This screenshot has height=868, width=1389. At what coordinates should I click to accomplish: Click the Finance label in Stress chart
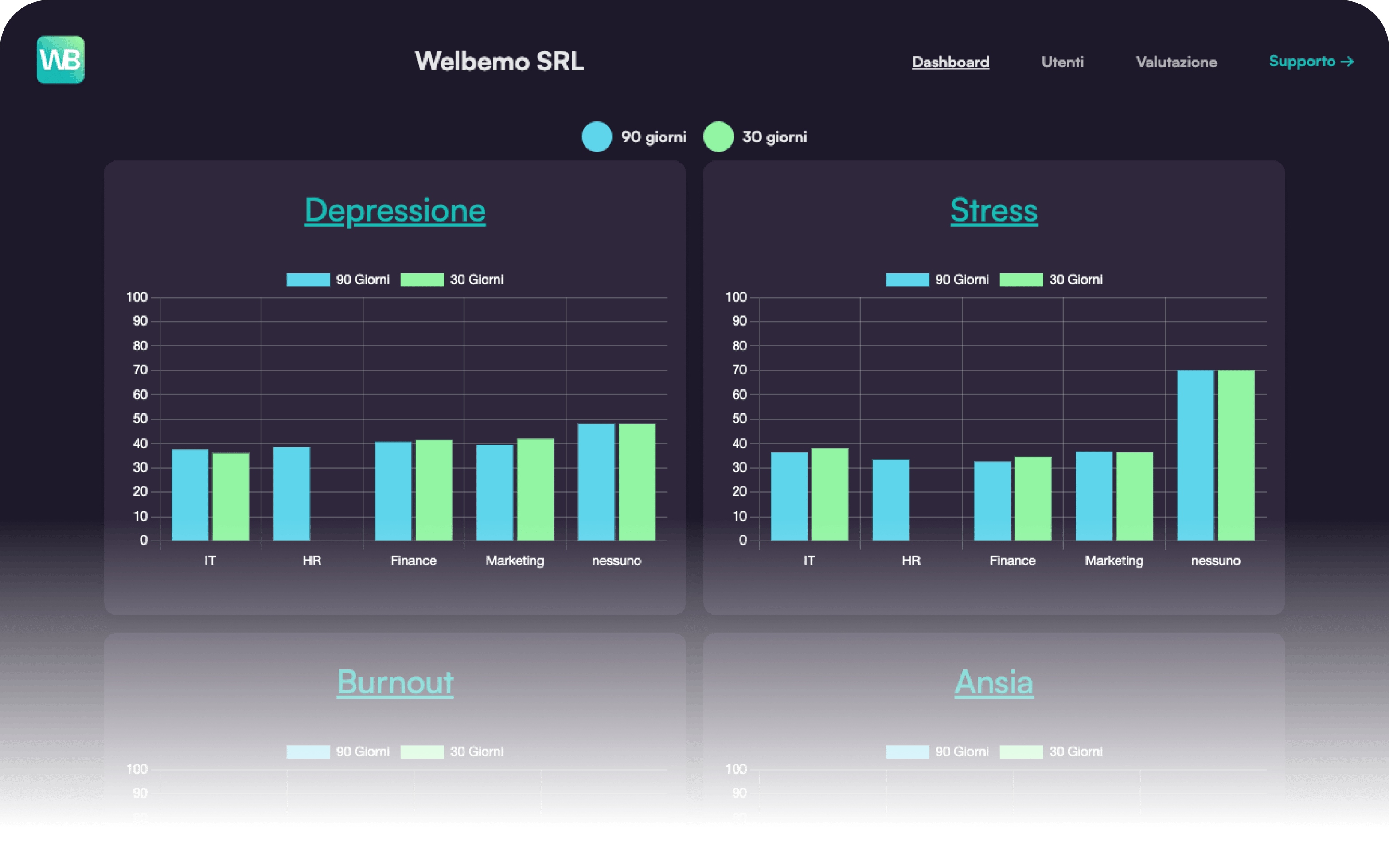1012,561
